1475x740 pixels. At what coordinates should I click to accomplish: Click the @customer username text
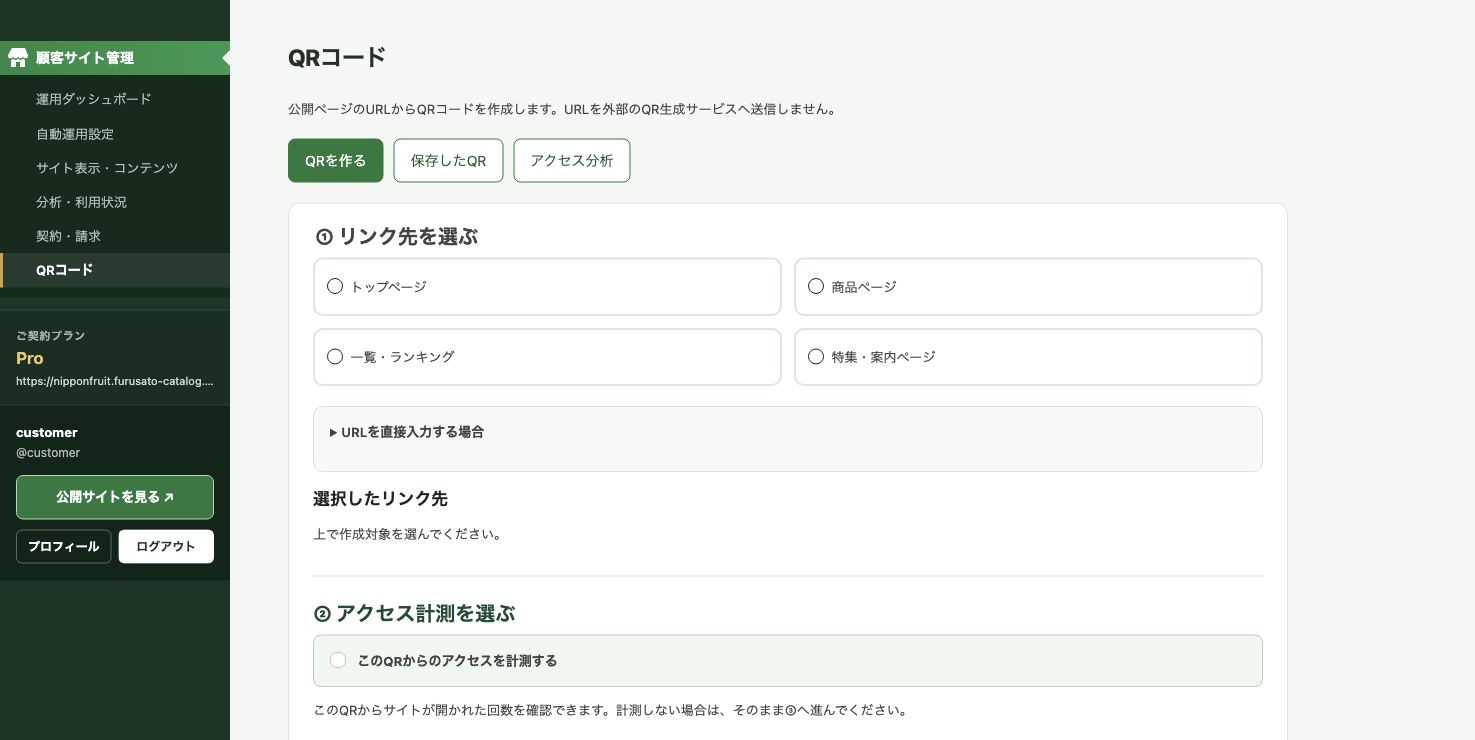tap(48, 453)
